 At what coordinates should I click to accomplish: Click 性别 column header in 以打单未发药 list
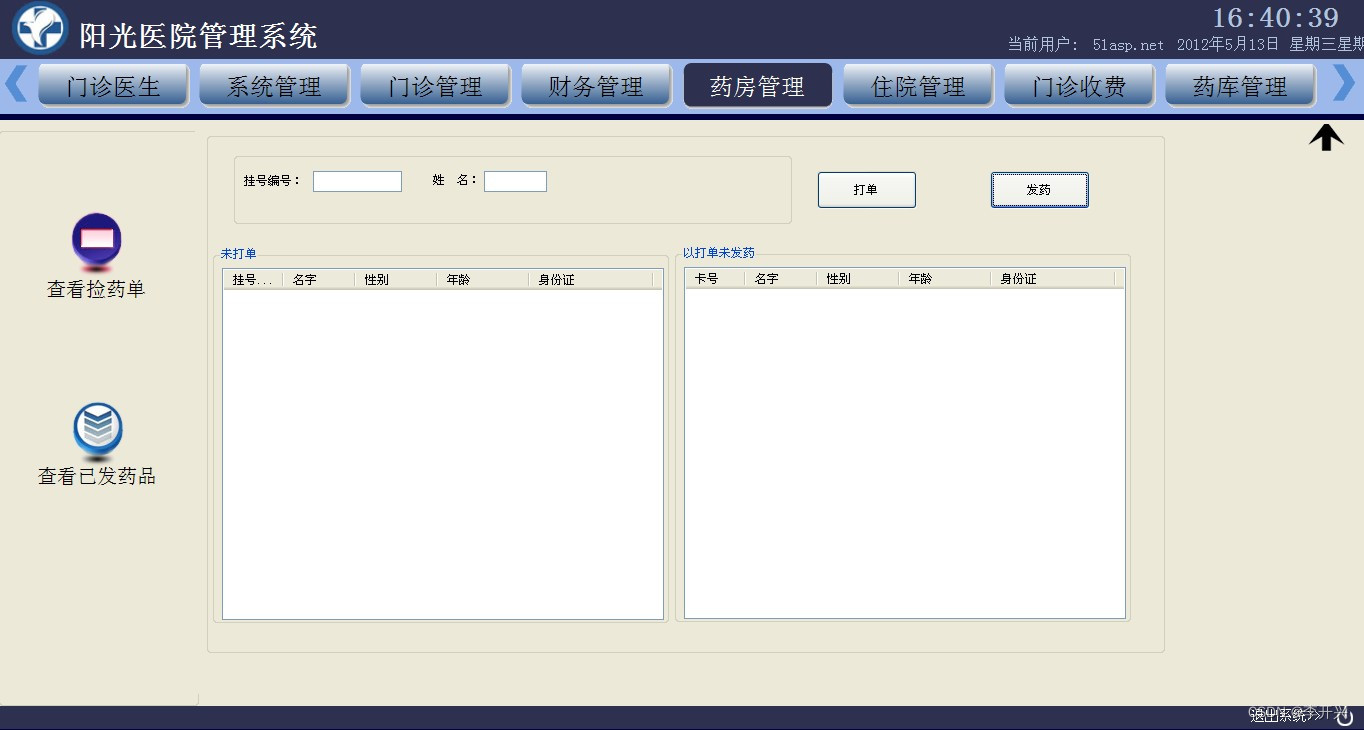click(x=857, y=279)
